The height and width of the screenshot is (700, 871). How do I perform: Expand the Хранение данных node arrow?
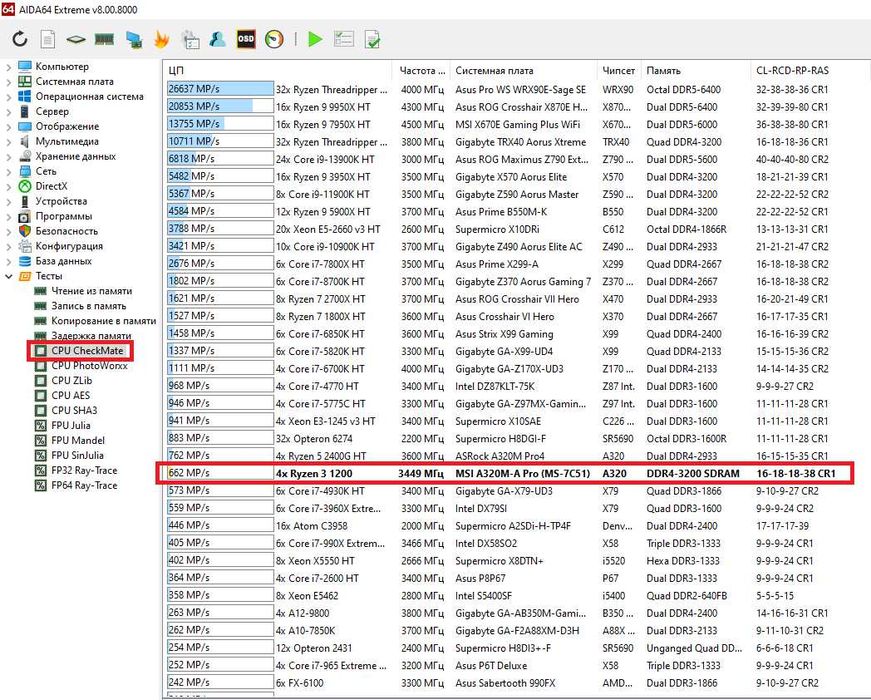pyautogui.click(x=8, y=157)
